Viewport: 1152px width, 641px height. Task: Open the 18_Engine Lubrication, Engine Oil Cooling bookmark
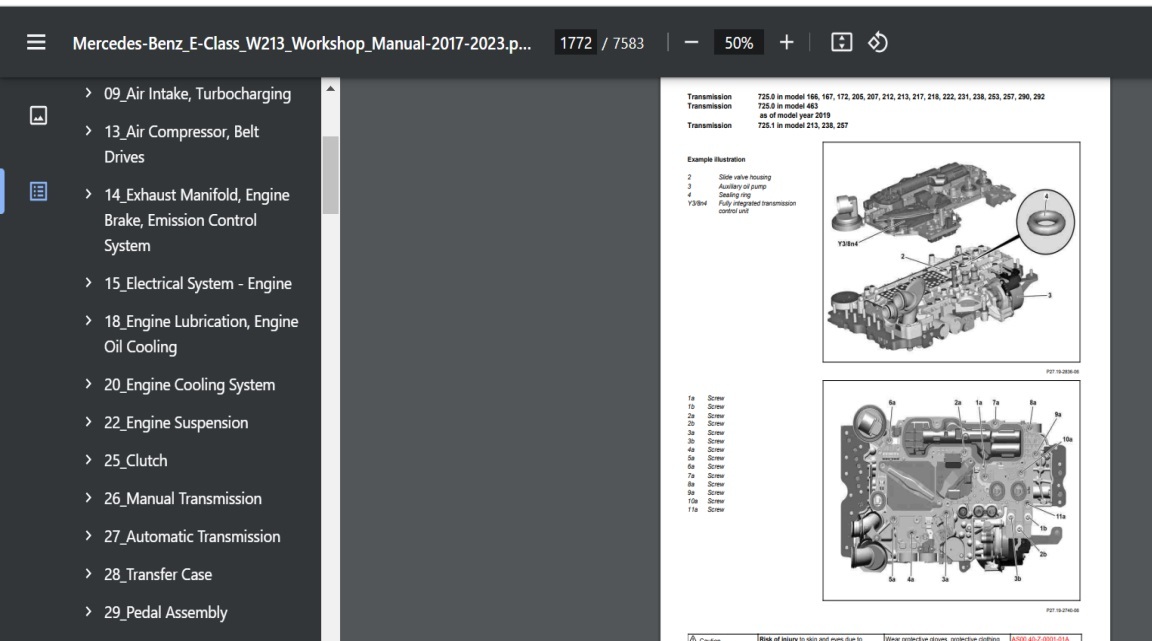[x=201, y=334]
